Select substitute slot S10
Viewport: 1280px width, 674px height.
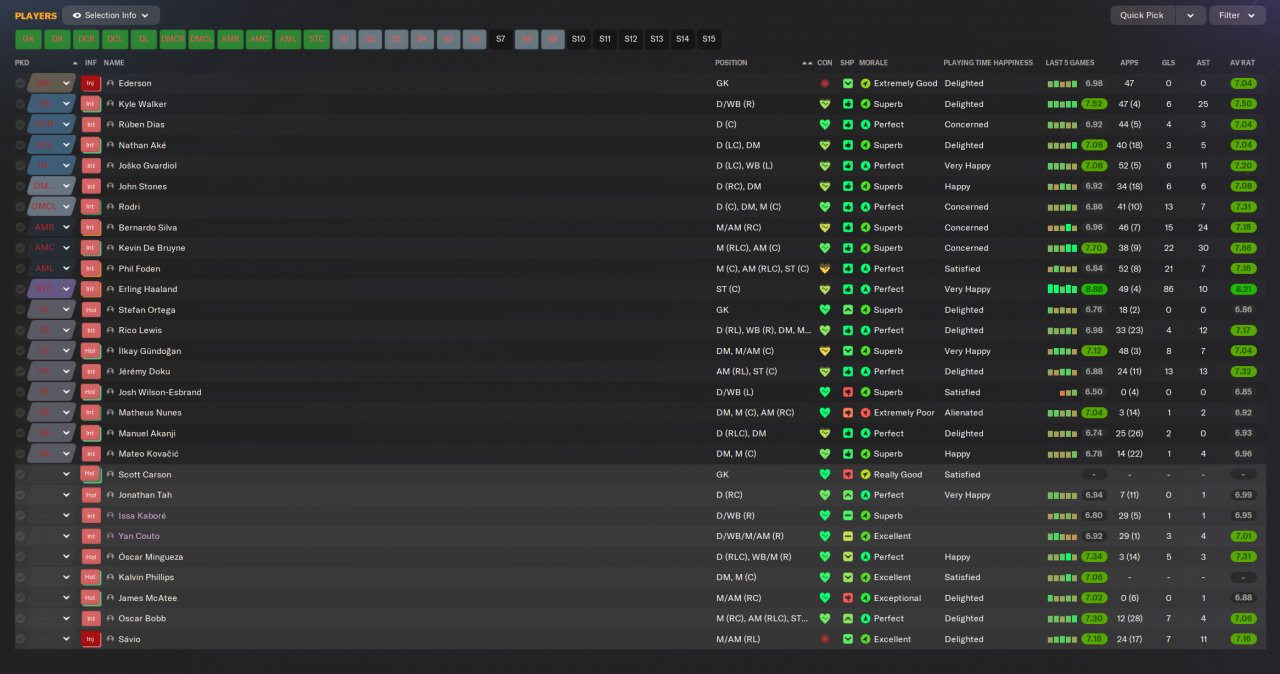point(578,40)
